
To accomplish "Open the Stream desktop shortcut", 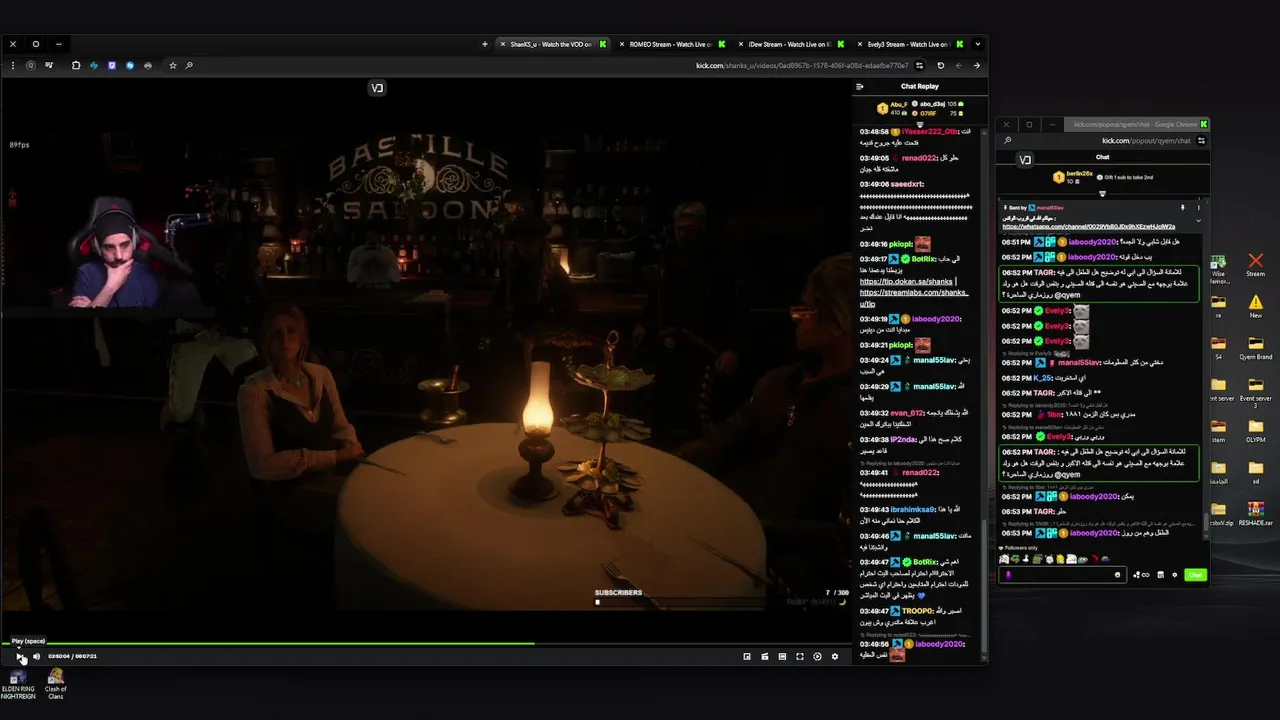I will [x=1255, y=265].
